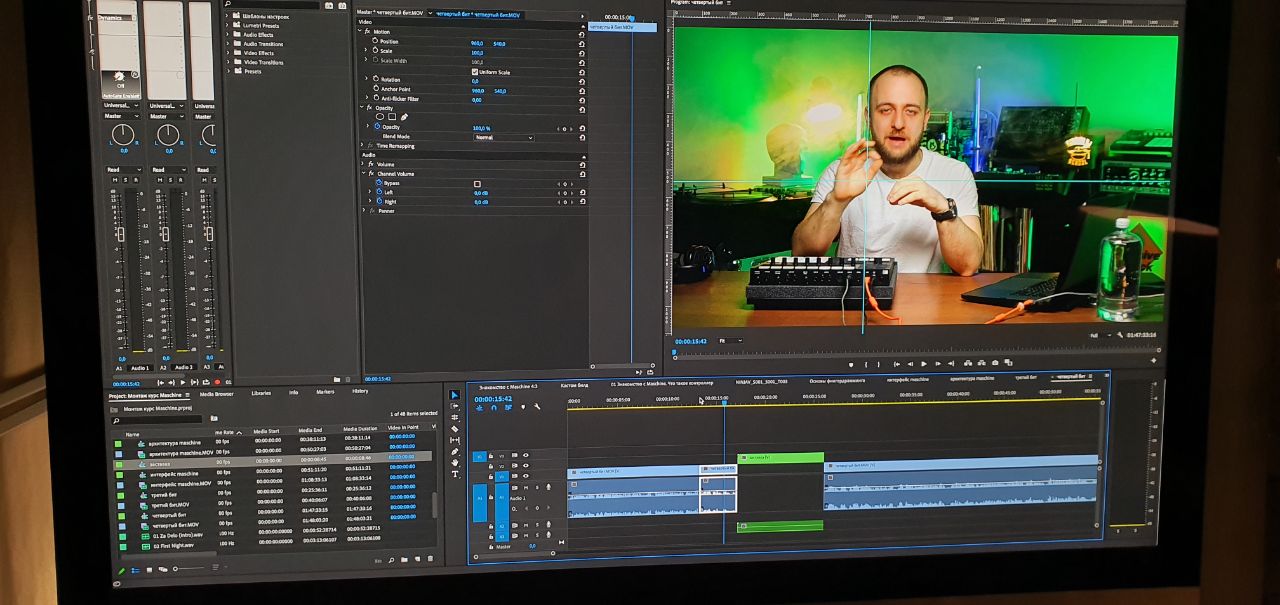Image resolution: width=1280 pixels, height=605 pixels.
Task: Switch Project panel to list view
Action: coord(135,571)
